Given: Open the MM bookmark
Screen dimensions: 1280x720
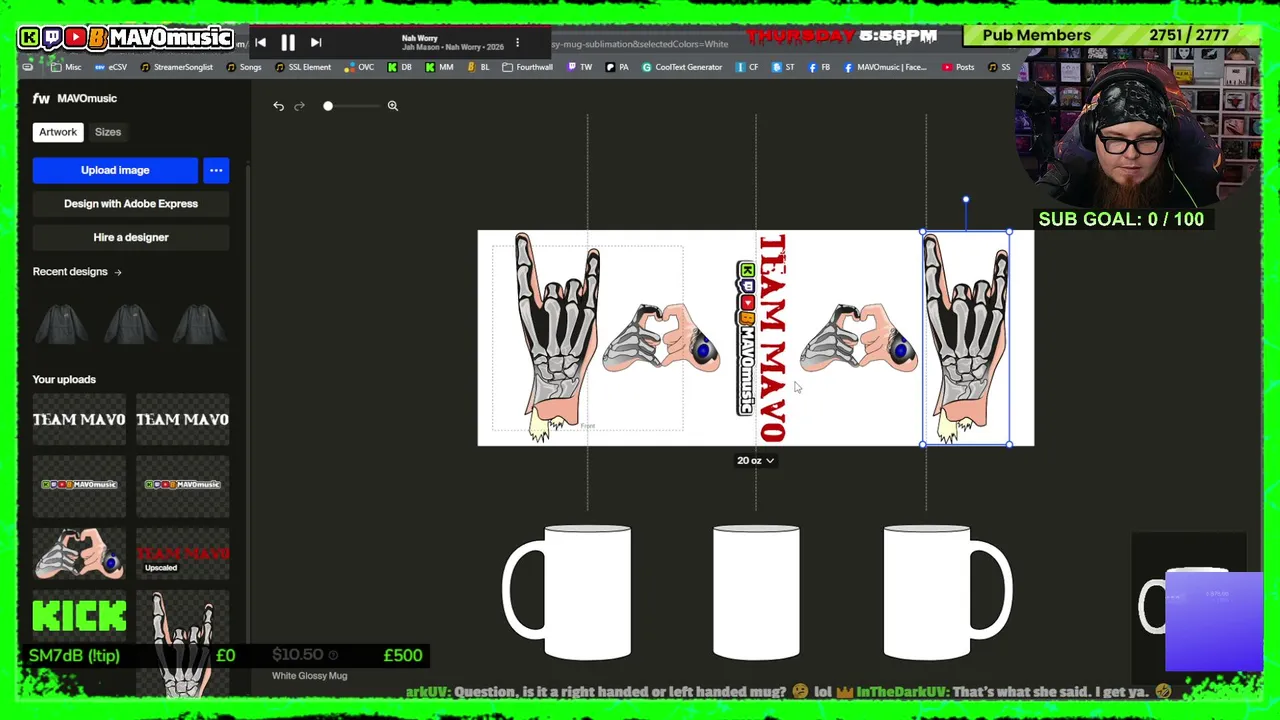Looking at the screenshot, I should pyautogui.click(x=440, y=68).
